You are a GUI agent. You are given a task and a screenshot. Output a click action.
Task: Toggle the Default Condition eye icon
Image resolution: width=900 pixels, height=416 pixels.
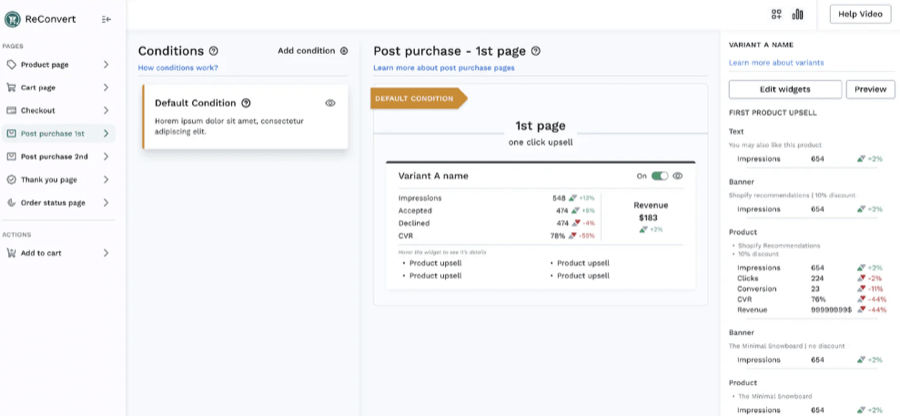point(330,103)
